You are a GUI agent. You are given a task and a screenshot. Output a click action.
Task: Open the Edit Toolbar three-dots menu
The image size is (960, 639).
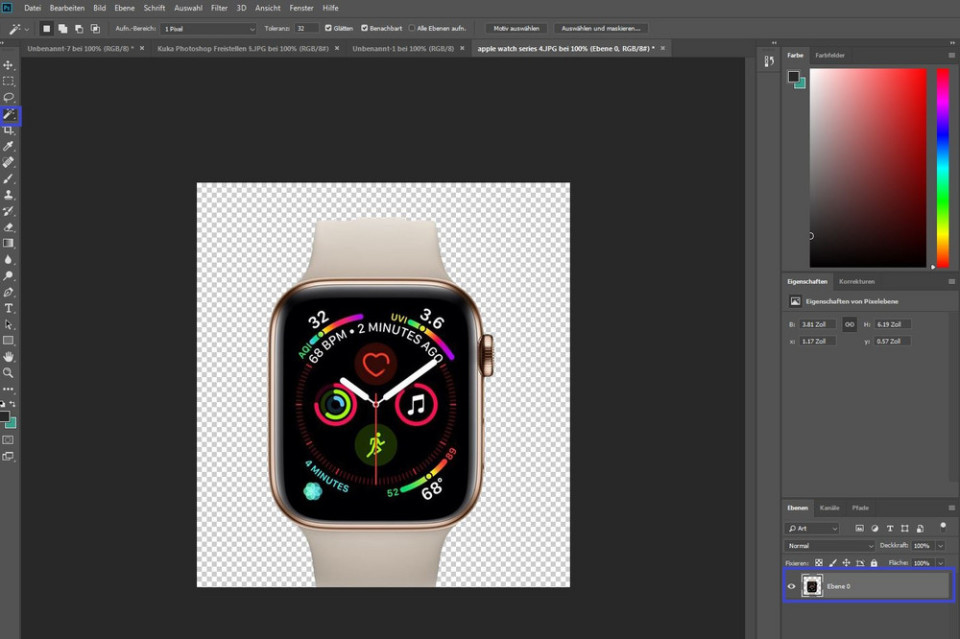pos(9,389)
